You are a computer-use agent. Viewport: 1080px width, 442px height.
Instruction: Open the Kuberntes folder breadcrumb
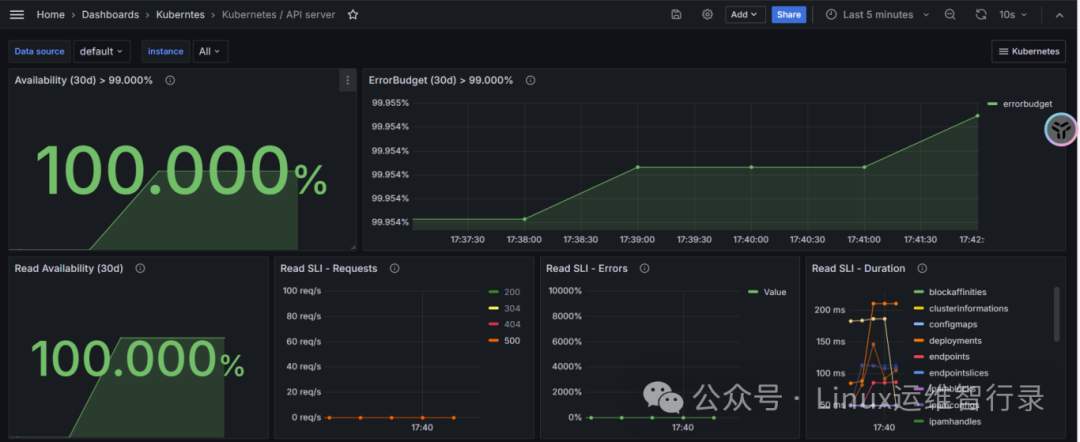tap(180, 14)
